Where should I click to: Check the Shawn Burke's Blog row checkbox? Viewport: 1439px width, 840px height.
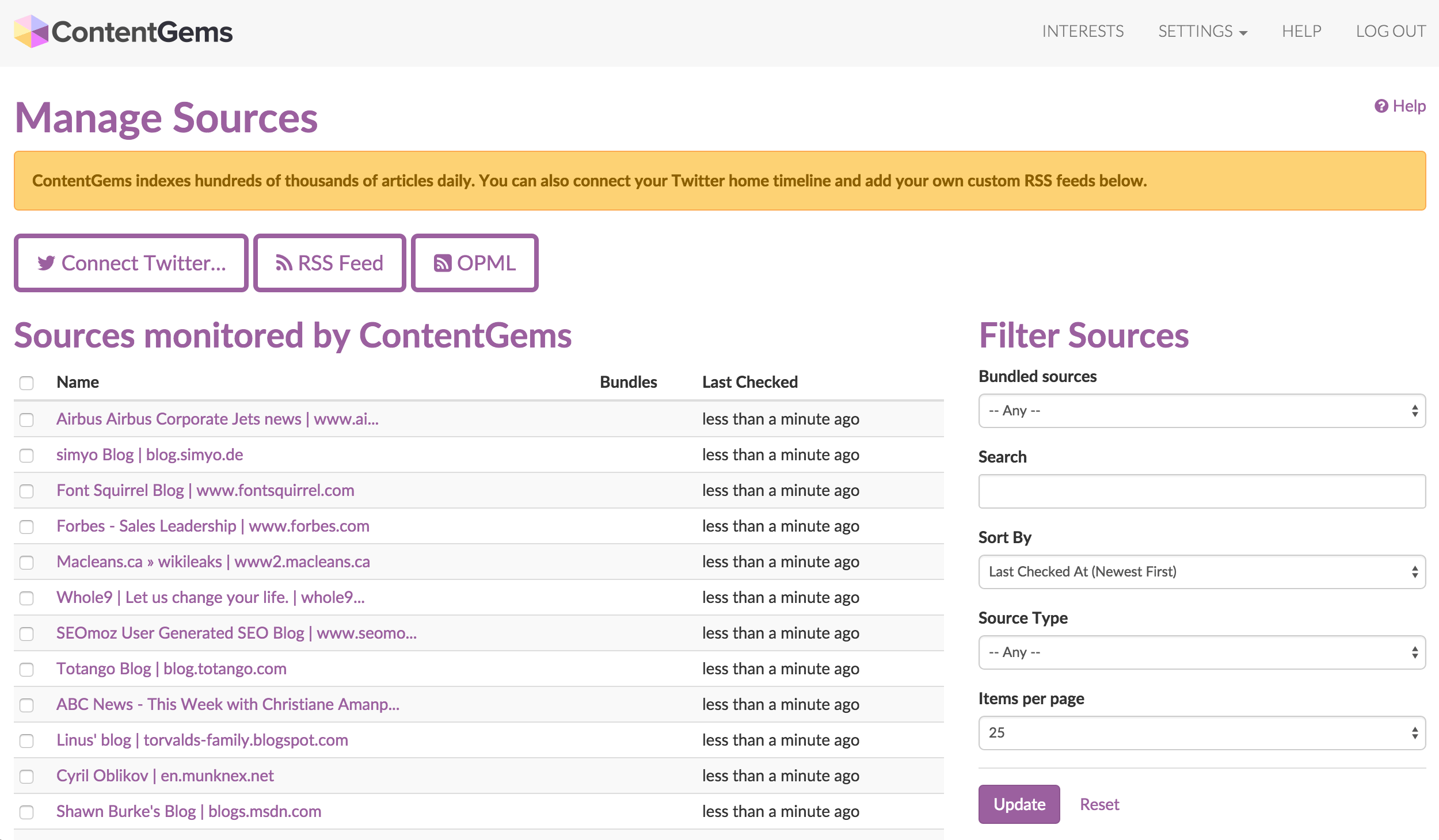coord(26,812)
